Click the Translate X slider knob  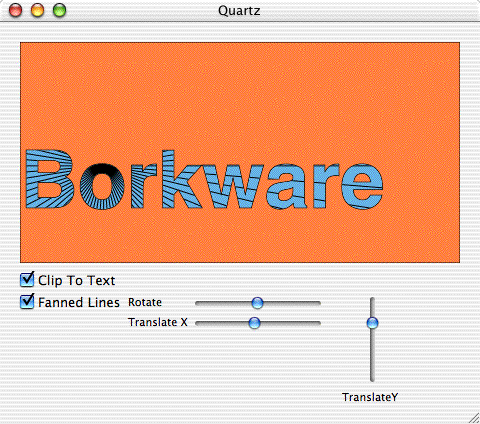pyautogui.click(x=254, y=323)
